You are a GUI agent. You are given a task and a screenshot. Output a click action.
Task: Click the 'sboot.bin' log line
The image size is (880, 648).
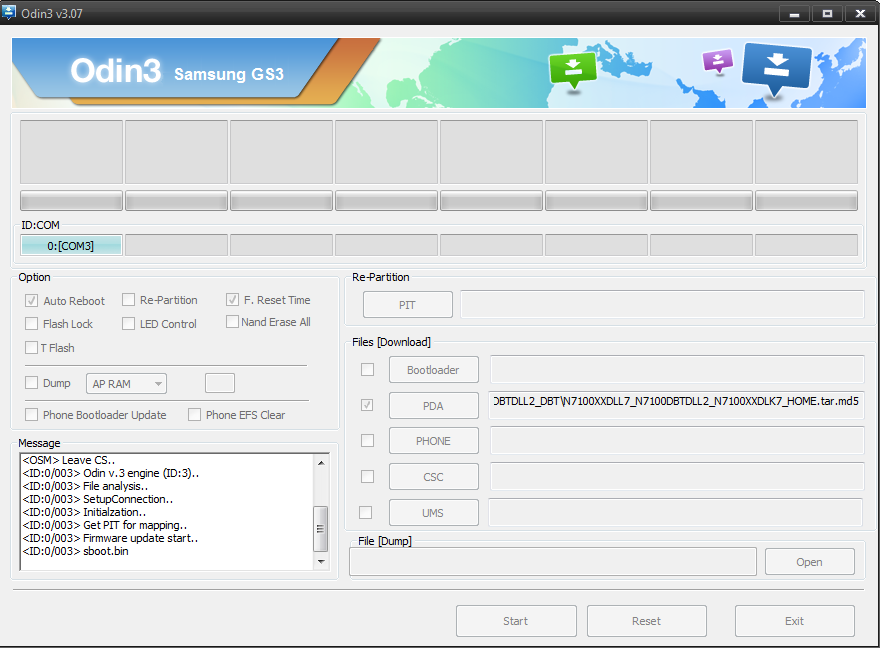click(76, 551)
